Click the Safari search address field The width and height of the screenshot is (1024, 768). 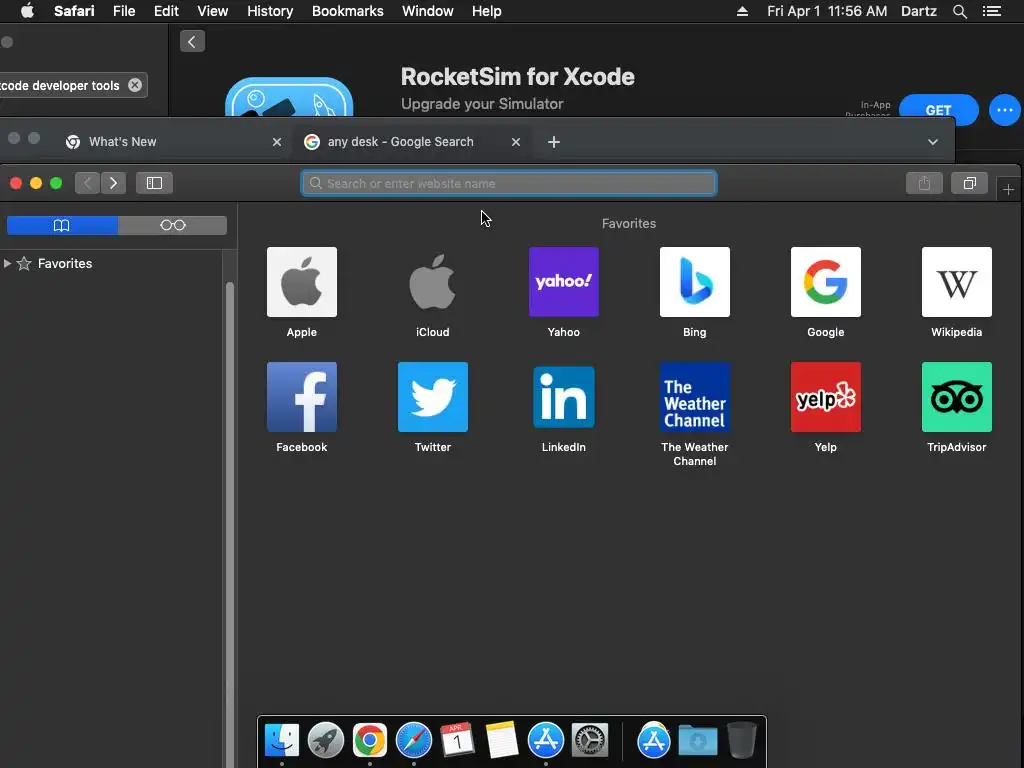[x=509, y=184]
